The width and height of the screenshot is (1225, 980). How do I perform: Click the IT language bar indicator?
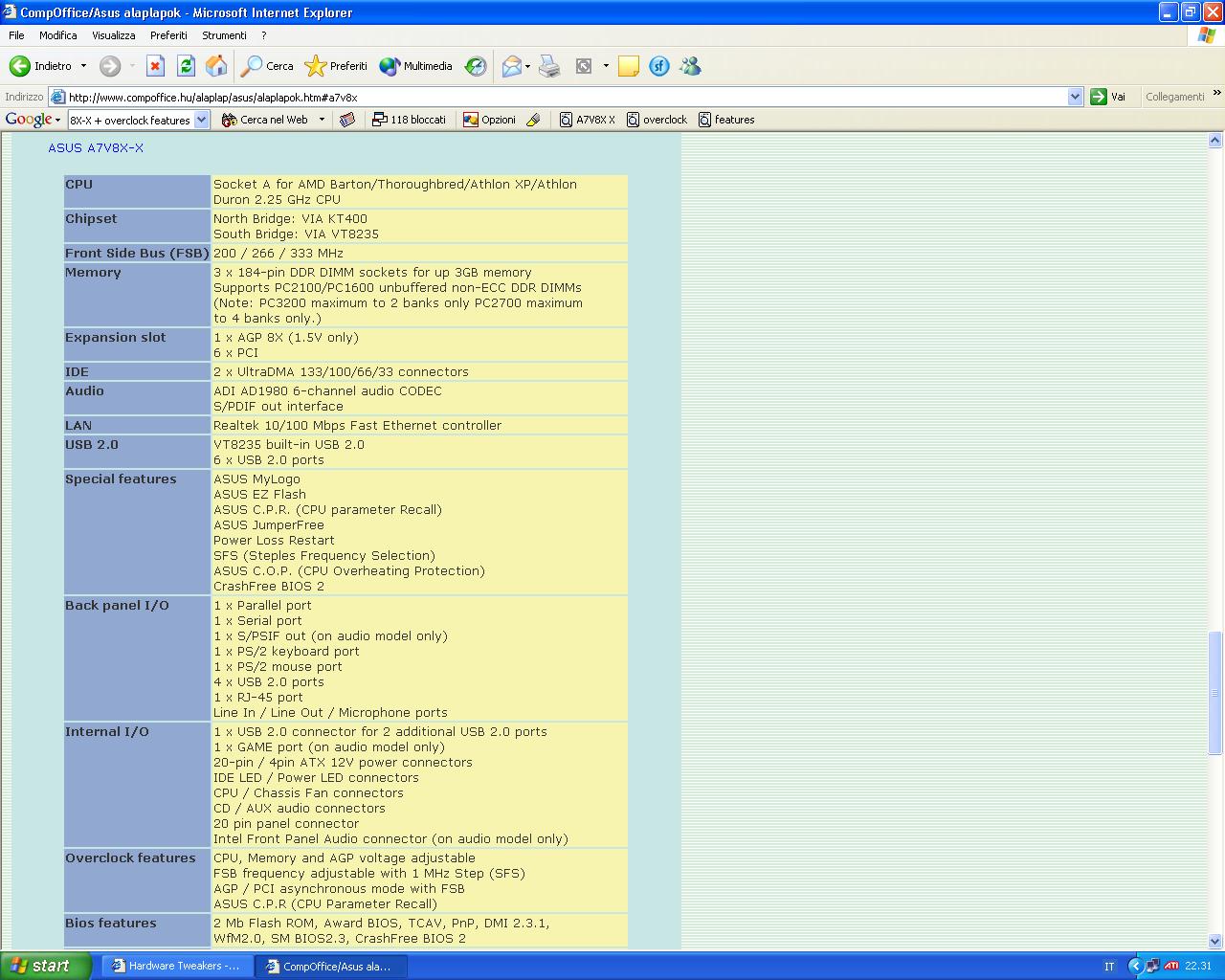1109,967
